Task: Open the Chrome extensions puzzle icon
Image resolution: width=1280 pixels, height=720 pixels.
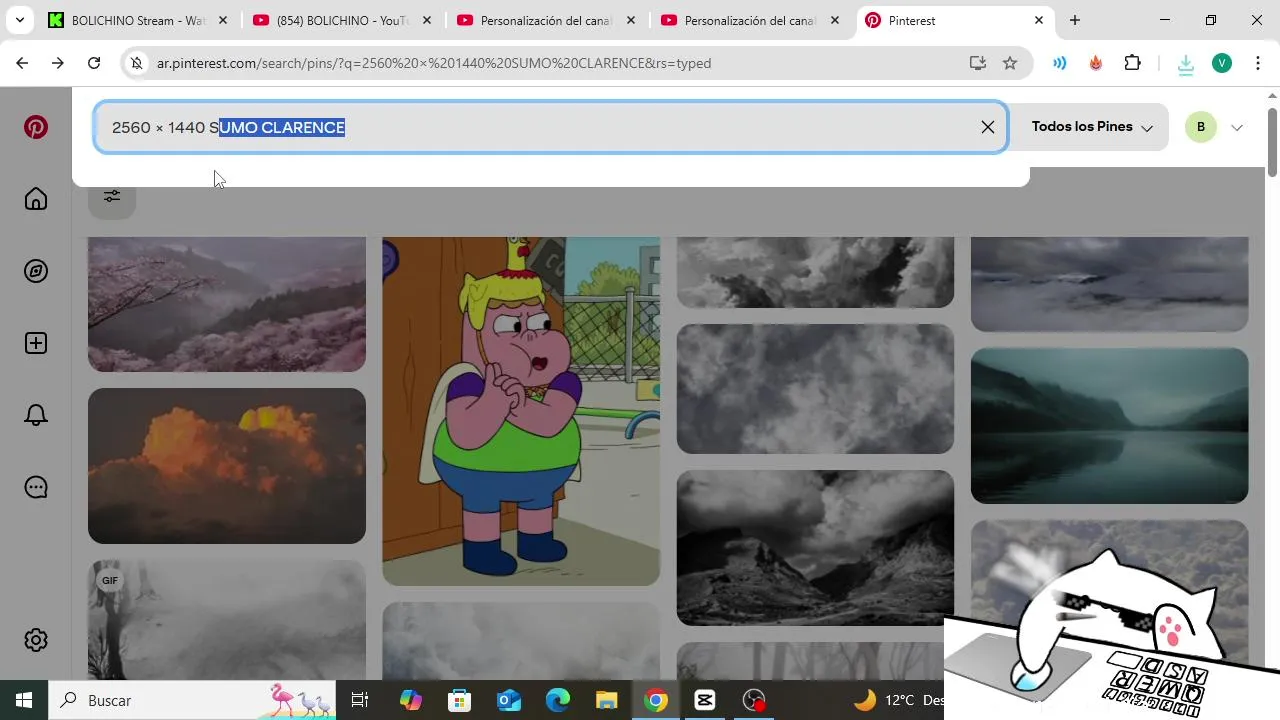Action: (1132, 63)
